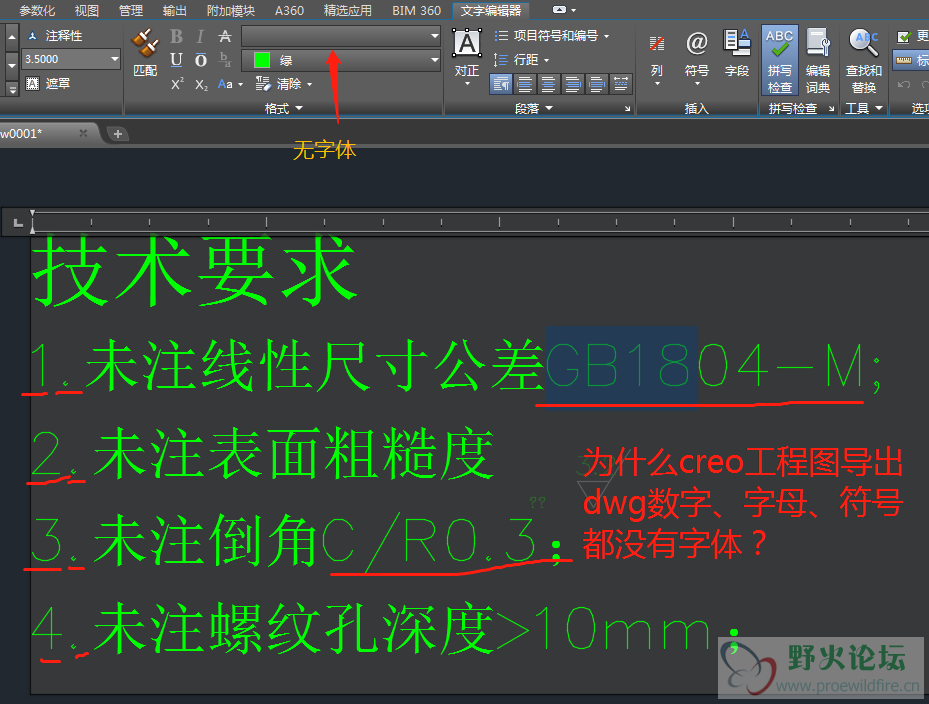Close the w0001* drawing tab
Screen dimensions: 929x704
coord(83,133)
